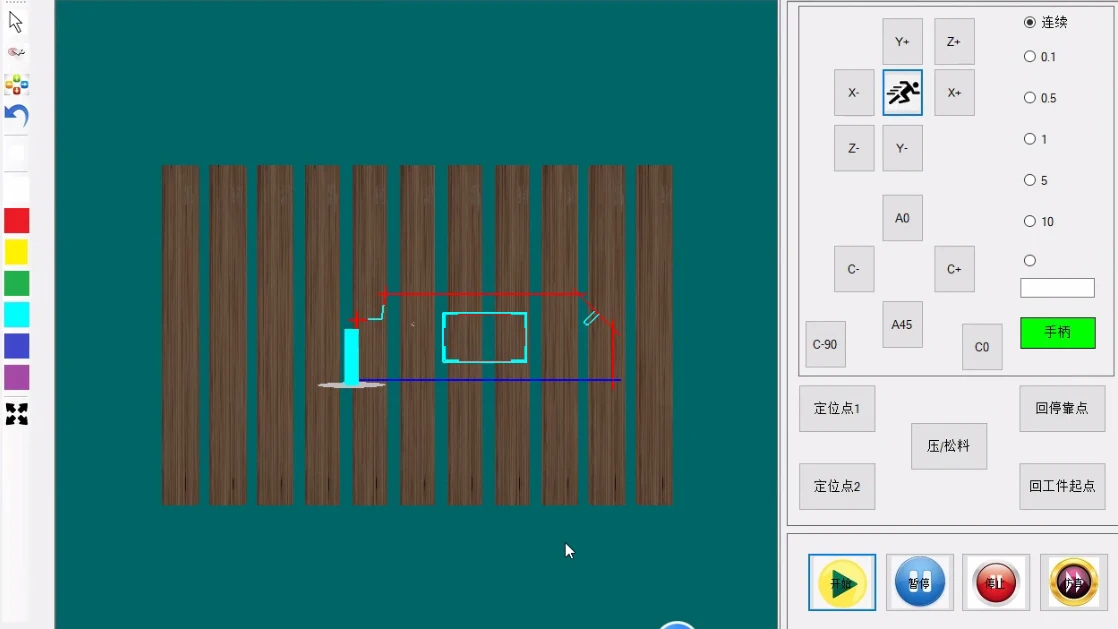Select the 1 step radio button
The height and width of the screenshot is (629, 1118).
pos(1030,139)
